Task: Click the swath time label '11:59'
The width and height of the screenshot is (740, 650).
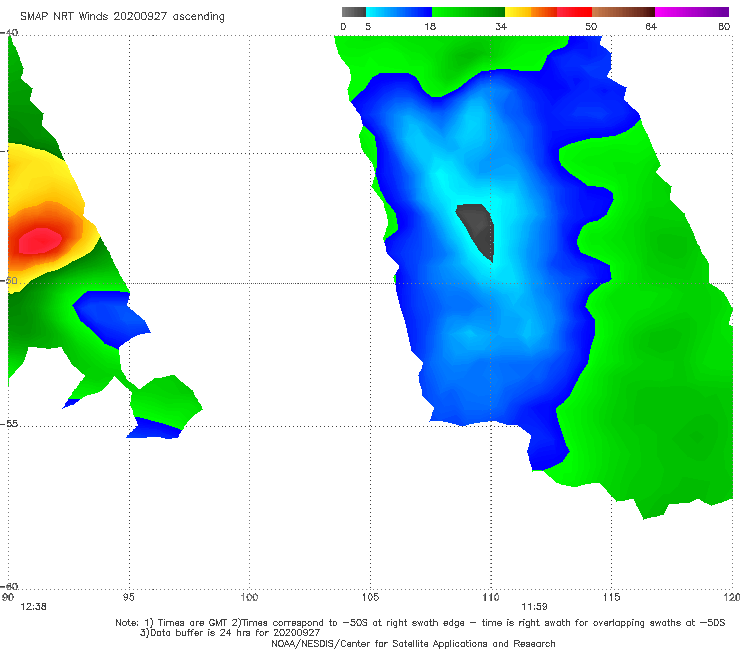Action: [534, 607]
